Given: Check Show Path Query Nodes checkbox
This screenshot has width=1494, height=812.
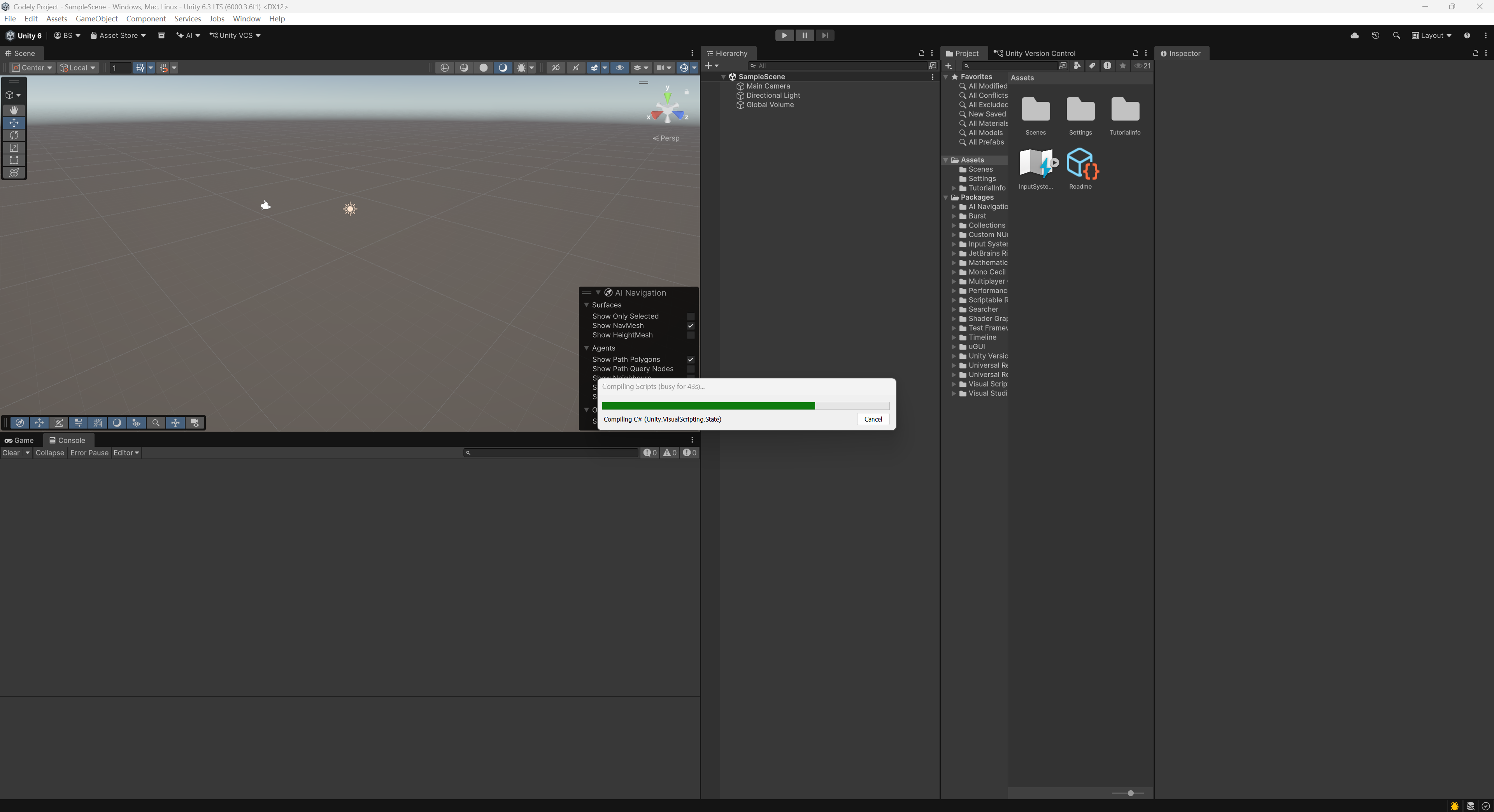Looking at the screenshot, I should click(x=690, y=369).
